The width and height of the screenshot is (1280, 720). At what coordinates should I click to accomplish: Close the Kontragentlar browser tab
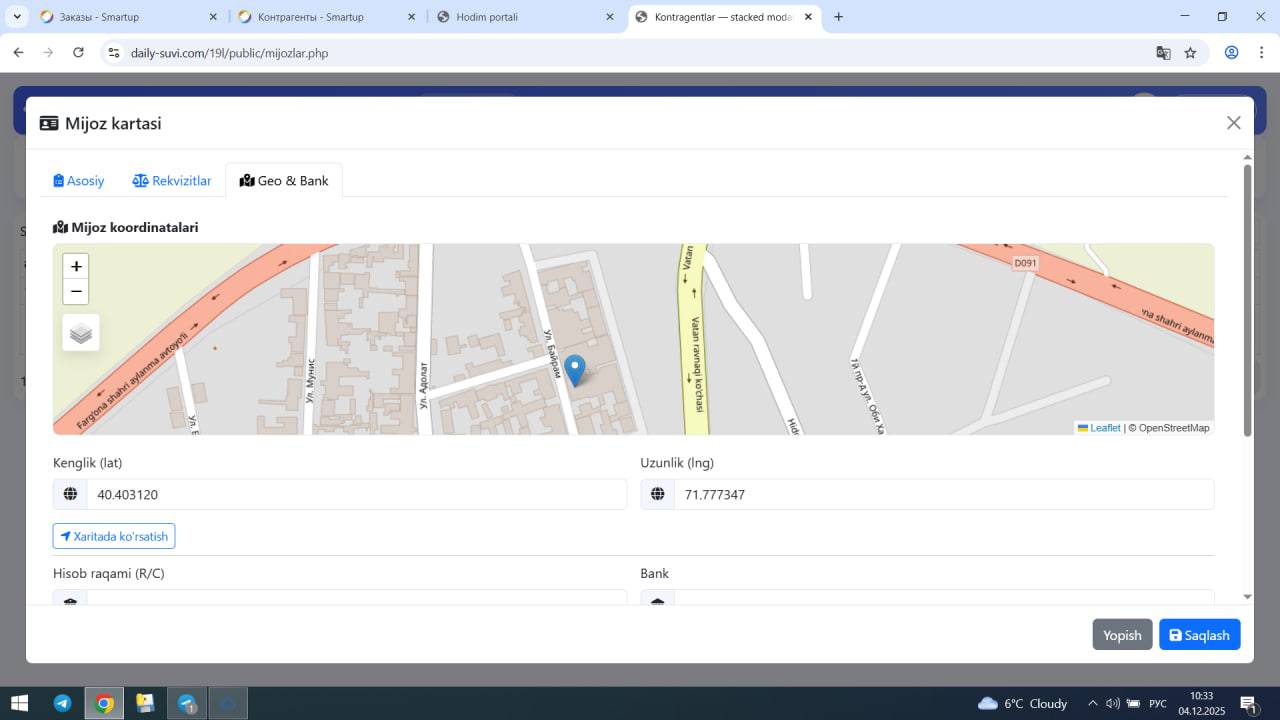(809, 17)
